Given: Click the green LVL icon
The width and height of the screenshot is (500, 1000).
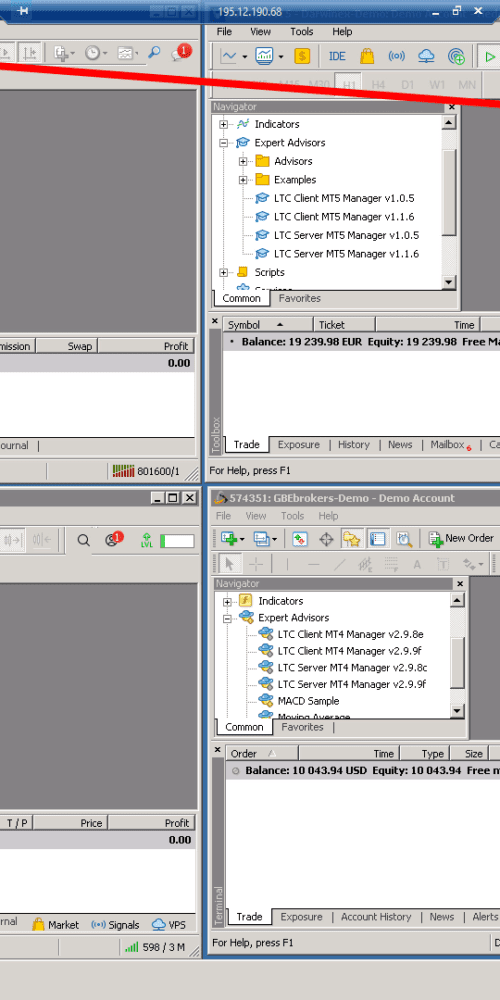Looking at the screenshot, I should point(147,540).
